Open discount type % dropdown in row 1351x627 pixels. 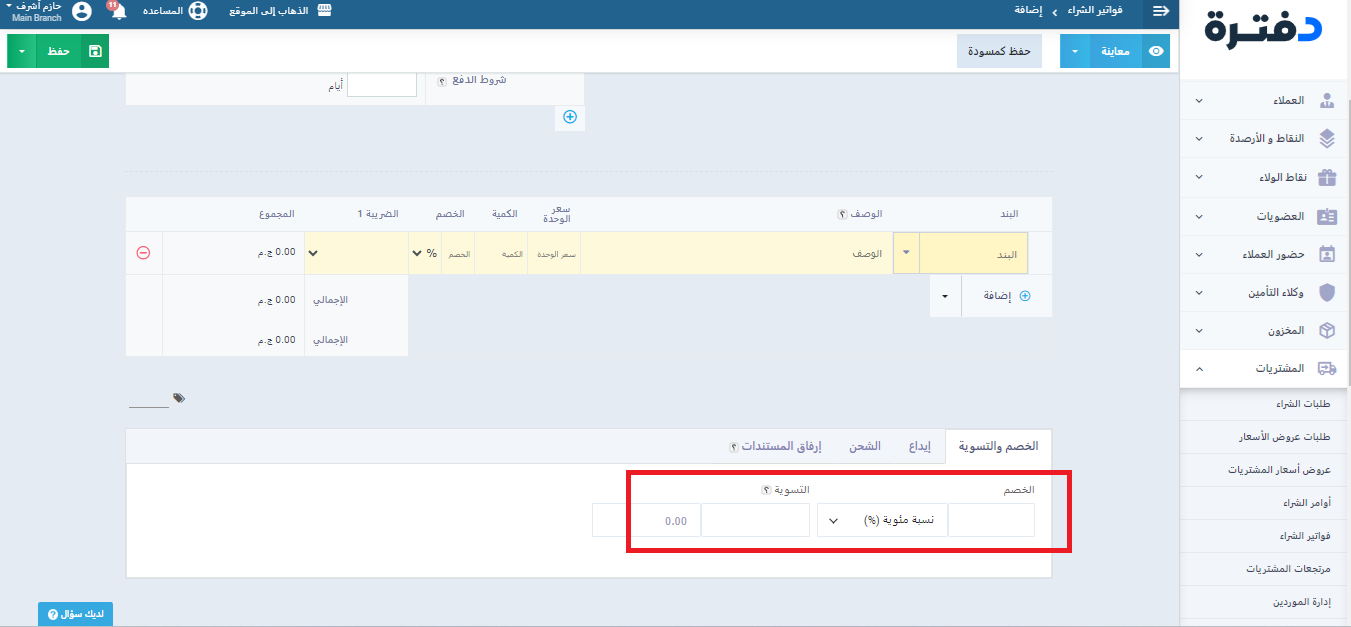pyautogui.click(x=425, y=253)
